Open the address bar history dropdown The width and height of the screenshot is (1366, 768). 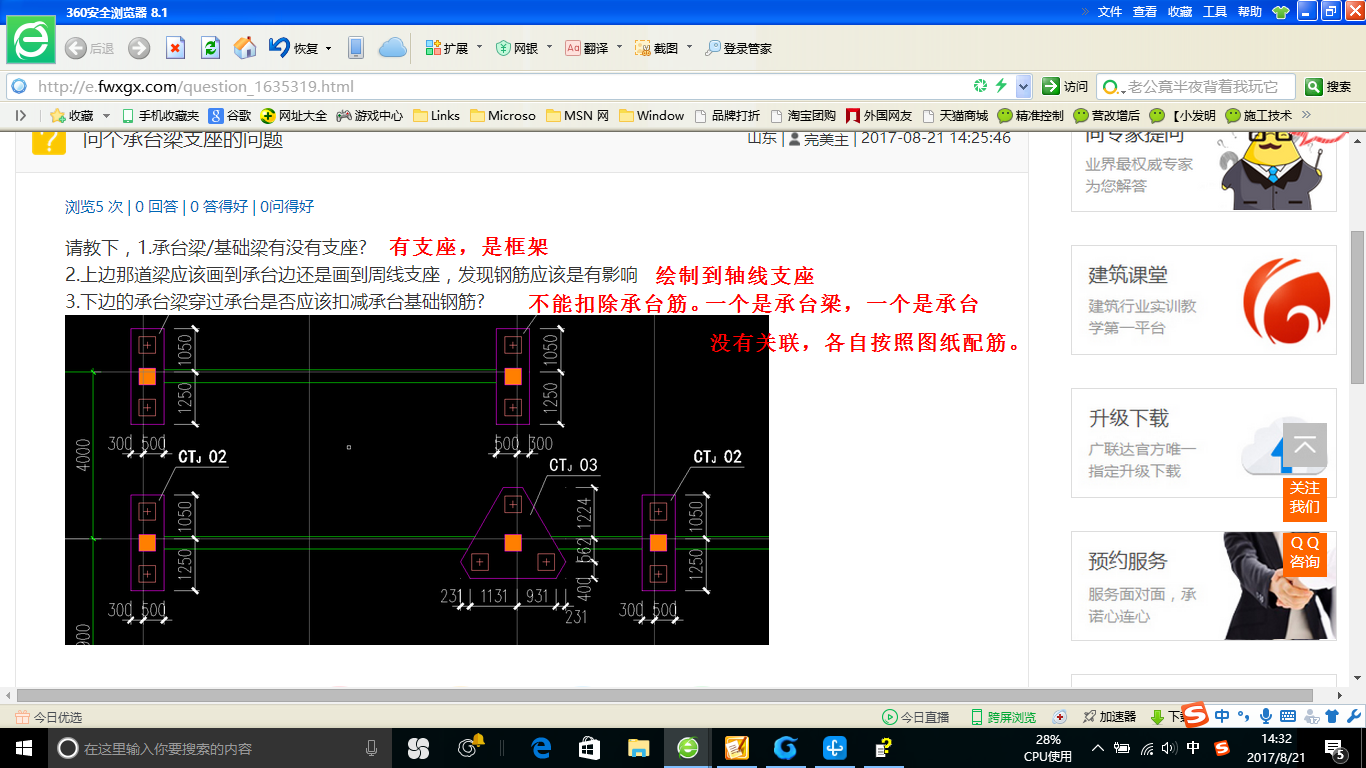(1023, 86)
